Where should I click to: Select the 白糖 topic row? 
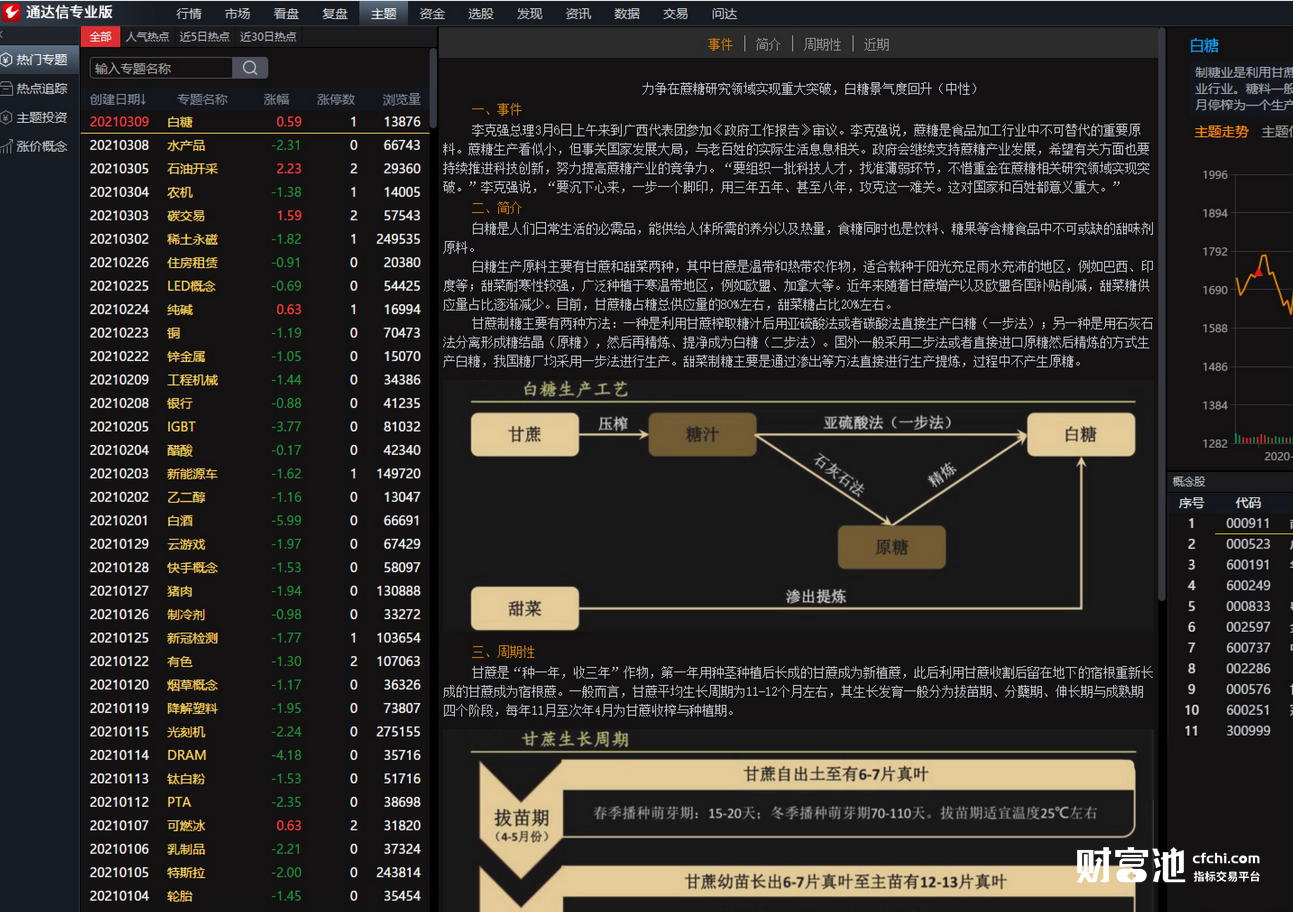[x=255, y=122]
